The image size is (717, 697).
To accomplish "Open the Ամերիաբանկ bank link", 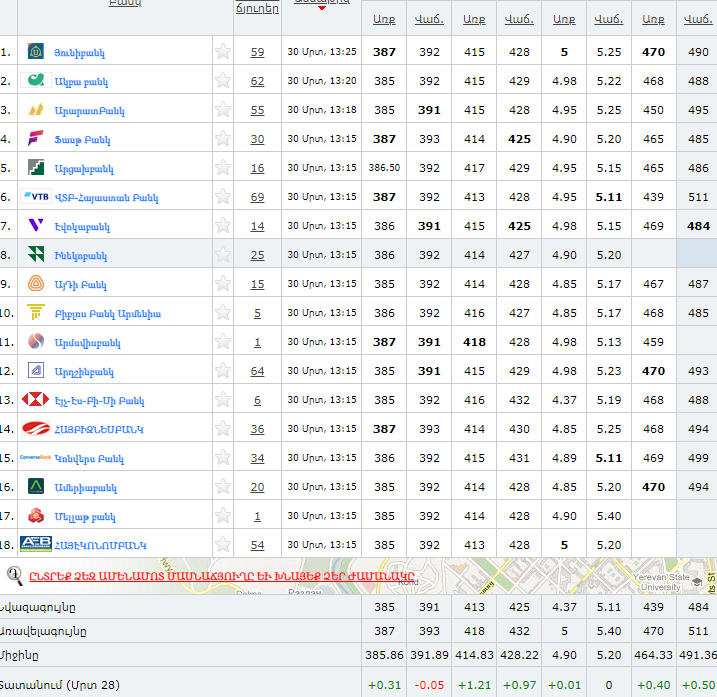I will tap(86, 488).
